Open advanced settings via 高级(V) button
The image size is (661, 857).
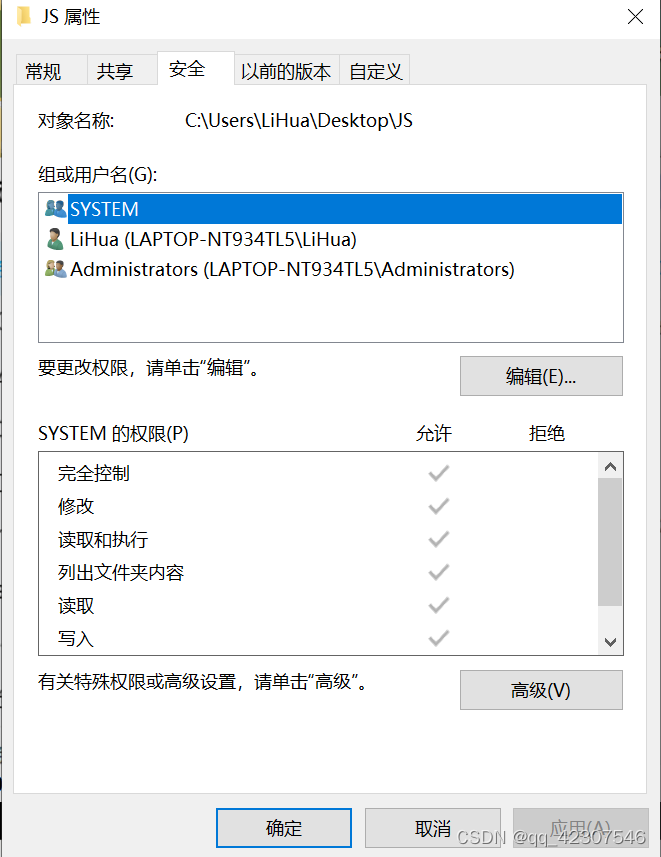pyautogui.click(x=541, y=690)
